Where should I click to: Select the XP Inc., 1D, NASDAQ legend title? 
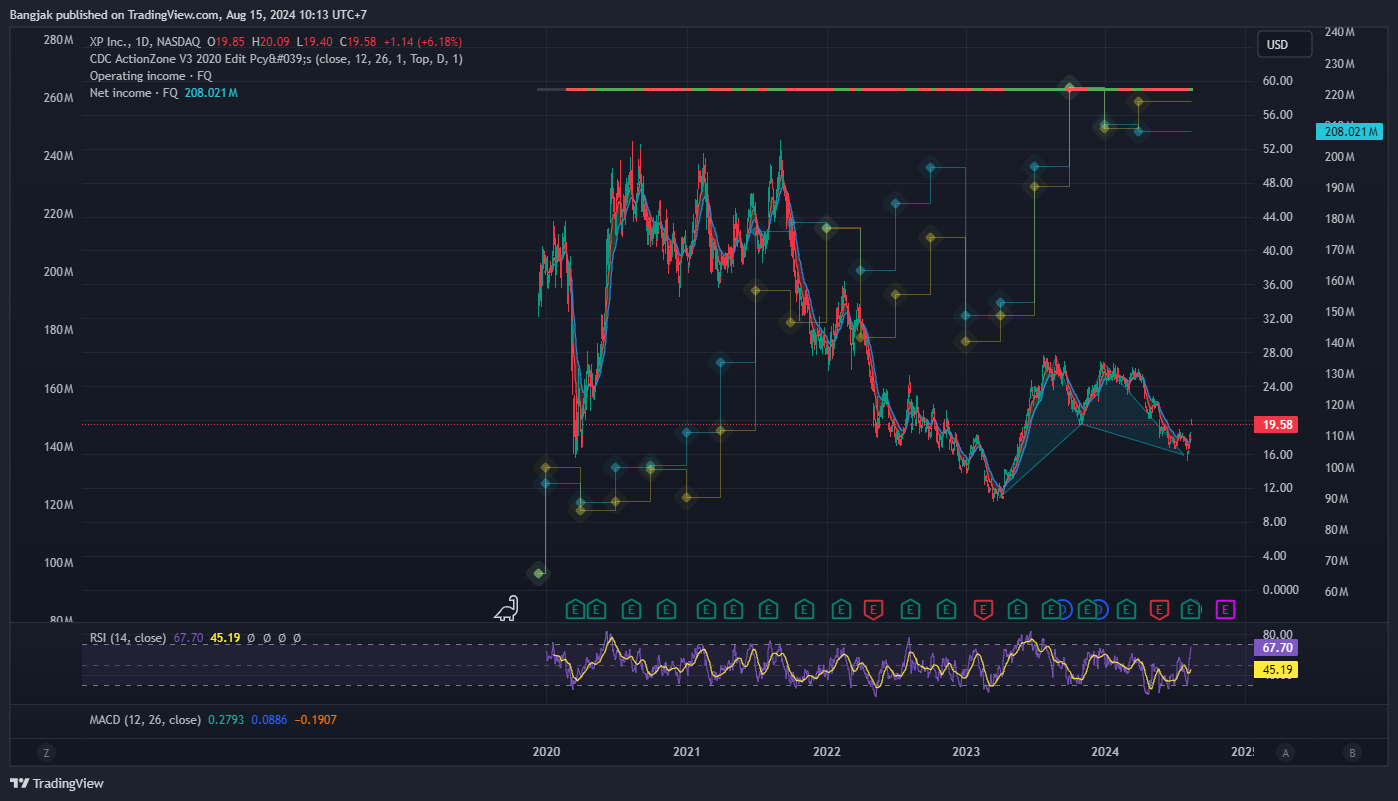click(x=144, y=42)
